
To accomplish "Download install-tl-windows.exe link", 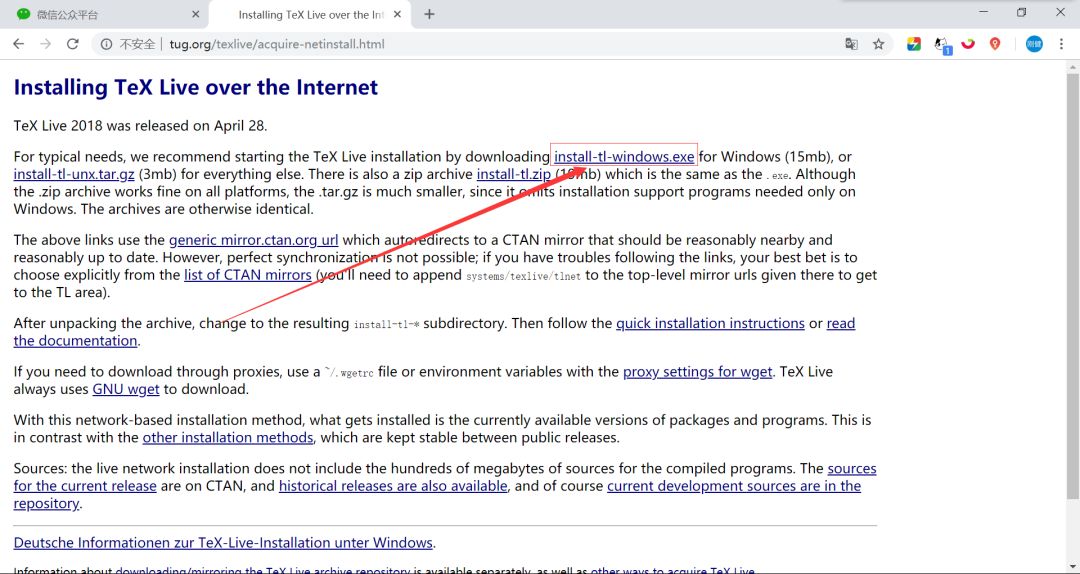I will pos(624,156).
